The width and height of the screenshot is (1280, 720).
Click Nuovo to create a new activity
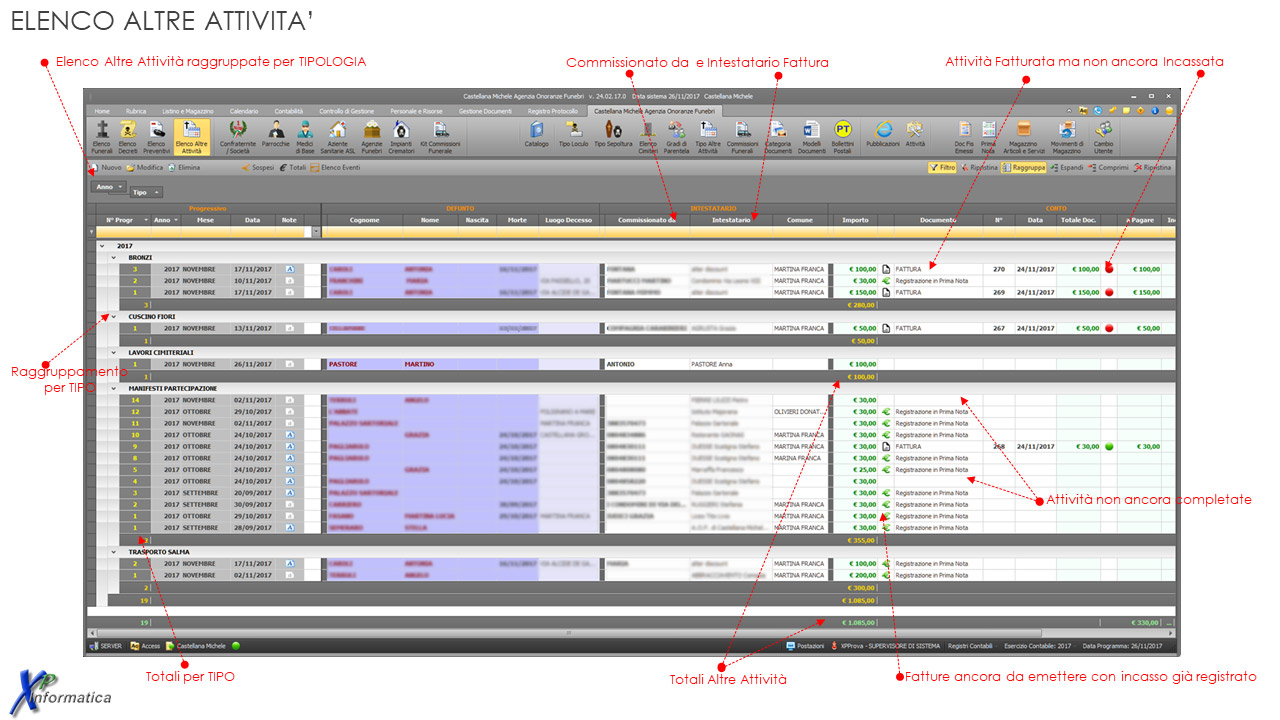coord(106,168)
